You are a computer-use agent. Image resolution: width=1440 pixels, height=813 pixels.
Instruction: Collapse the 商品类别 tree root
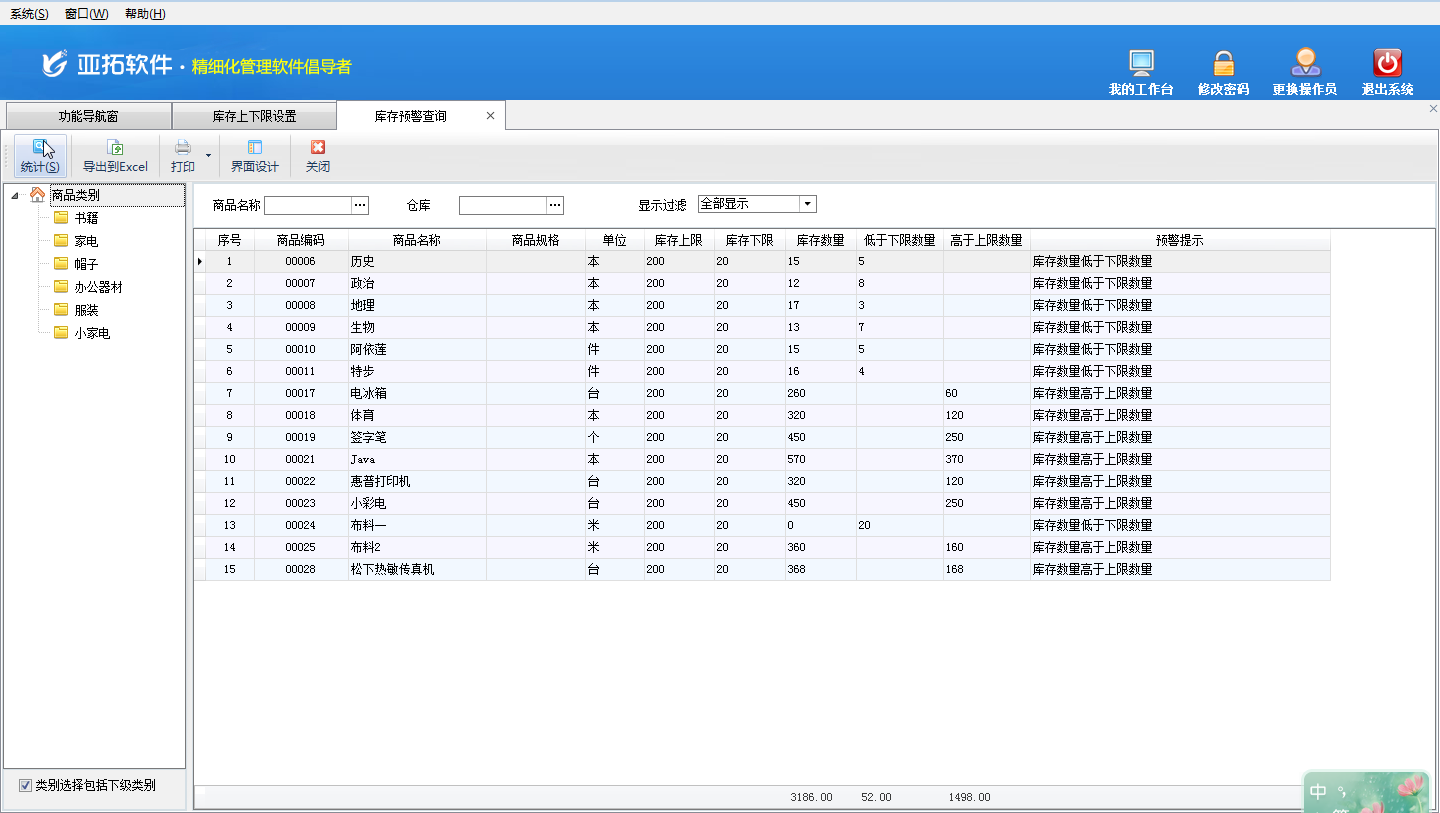pos(14,196)
